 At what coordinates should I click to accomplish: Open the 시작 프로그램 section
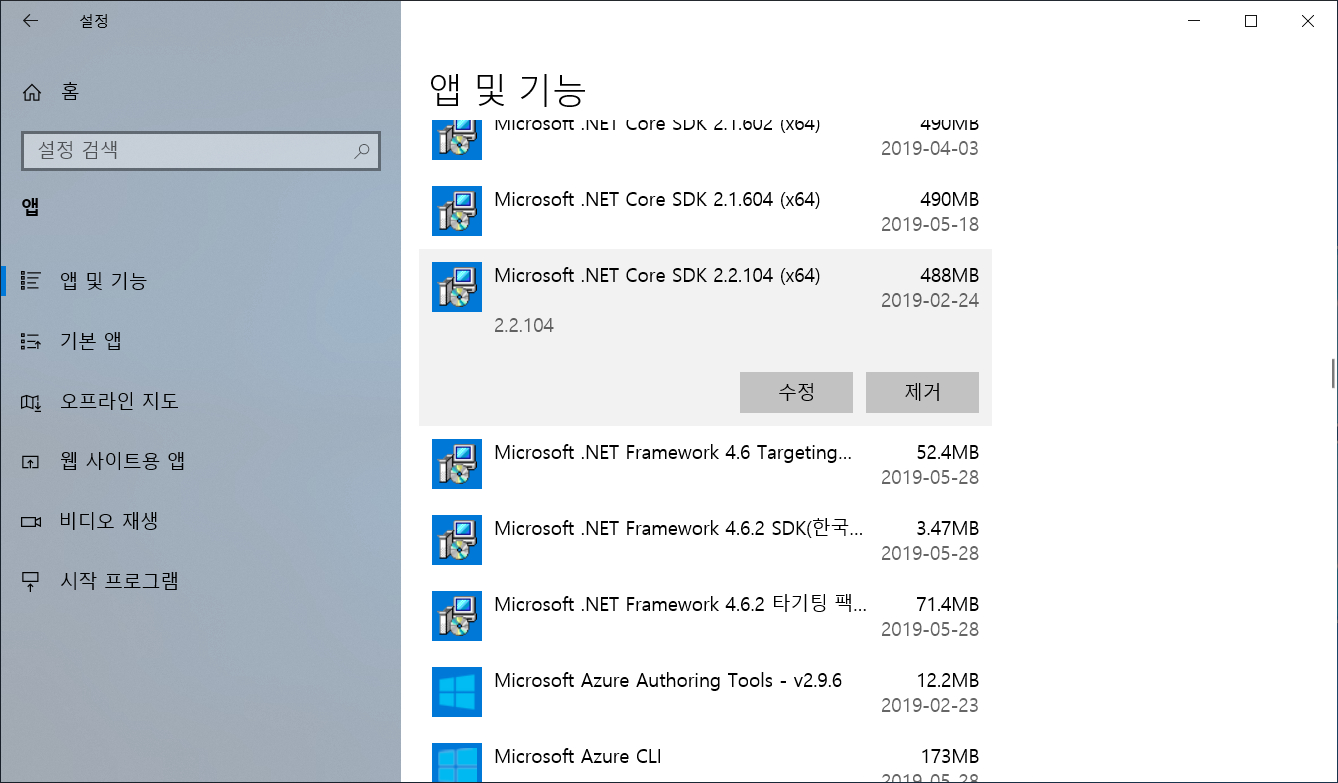(200, 581)
